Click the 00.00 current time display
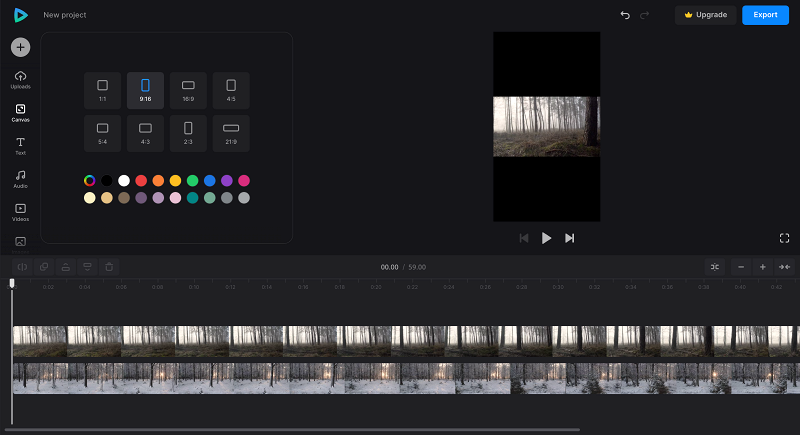This screenshot has width=800, height=435. point(389,267)
